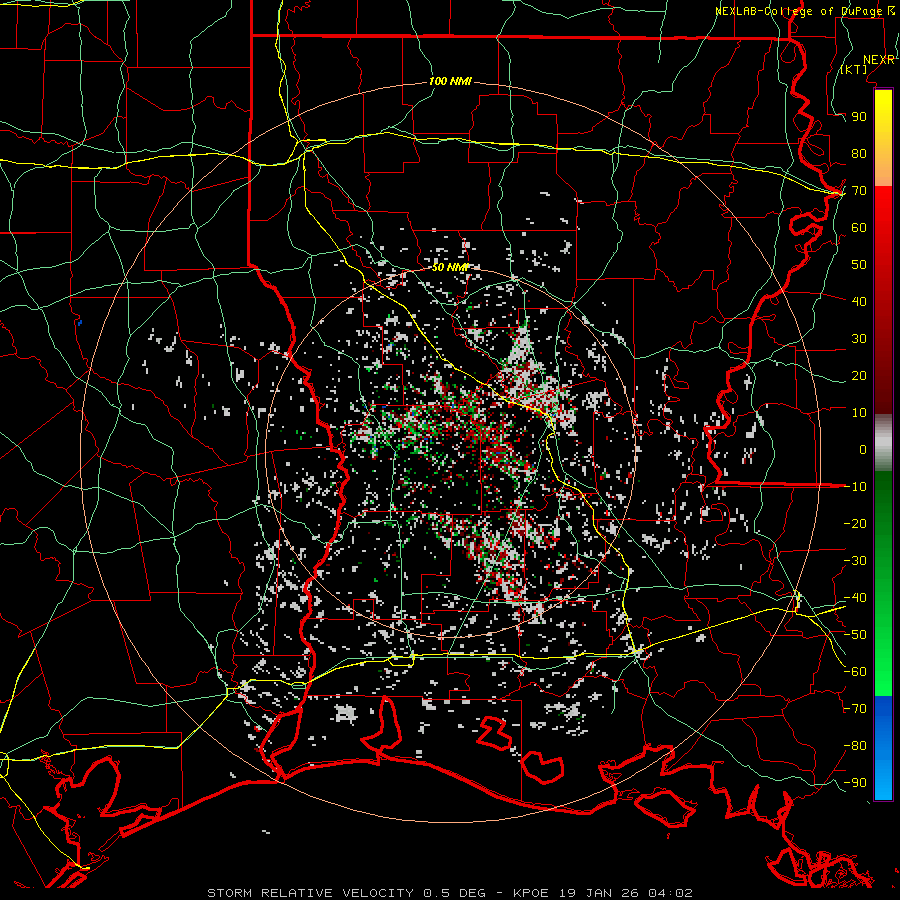900x900 pixels.
Task: Click the 50 NMI range ring label
Action: click(x=451, y=267)
